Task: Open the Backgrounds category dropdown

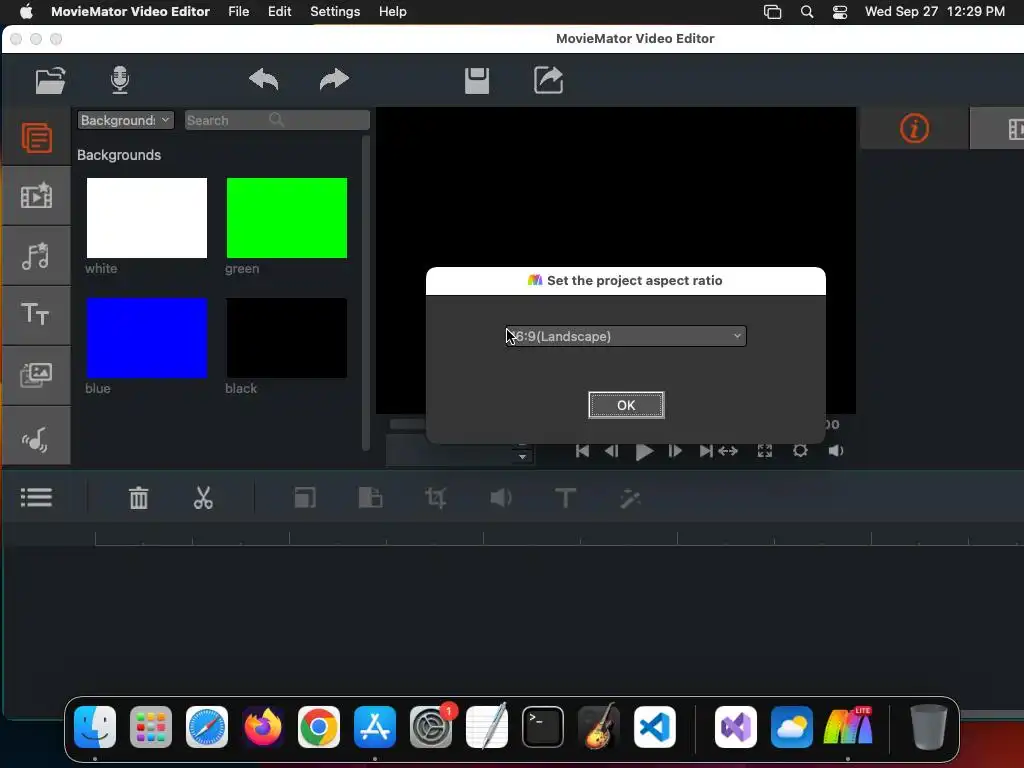Action: point(125,120)
